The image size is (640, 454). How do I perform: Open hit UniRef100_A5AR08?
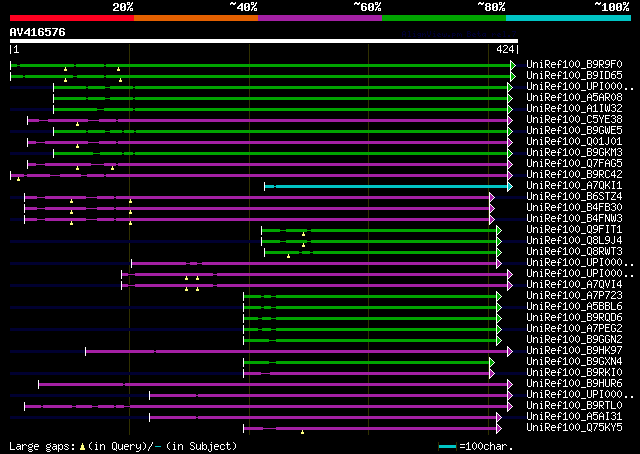coord(574,98)
